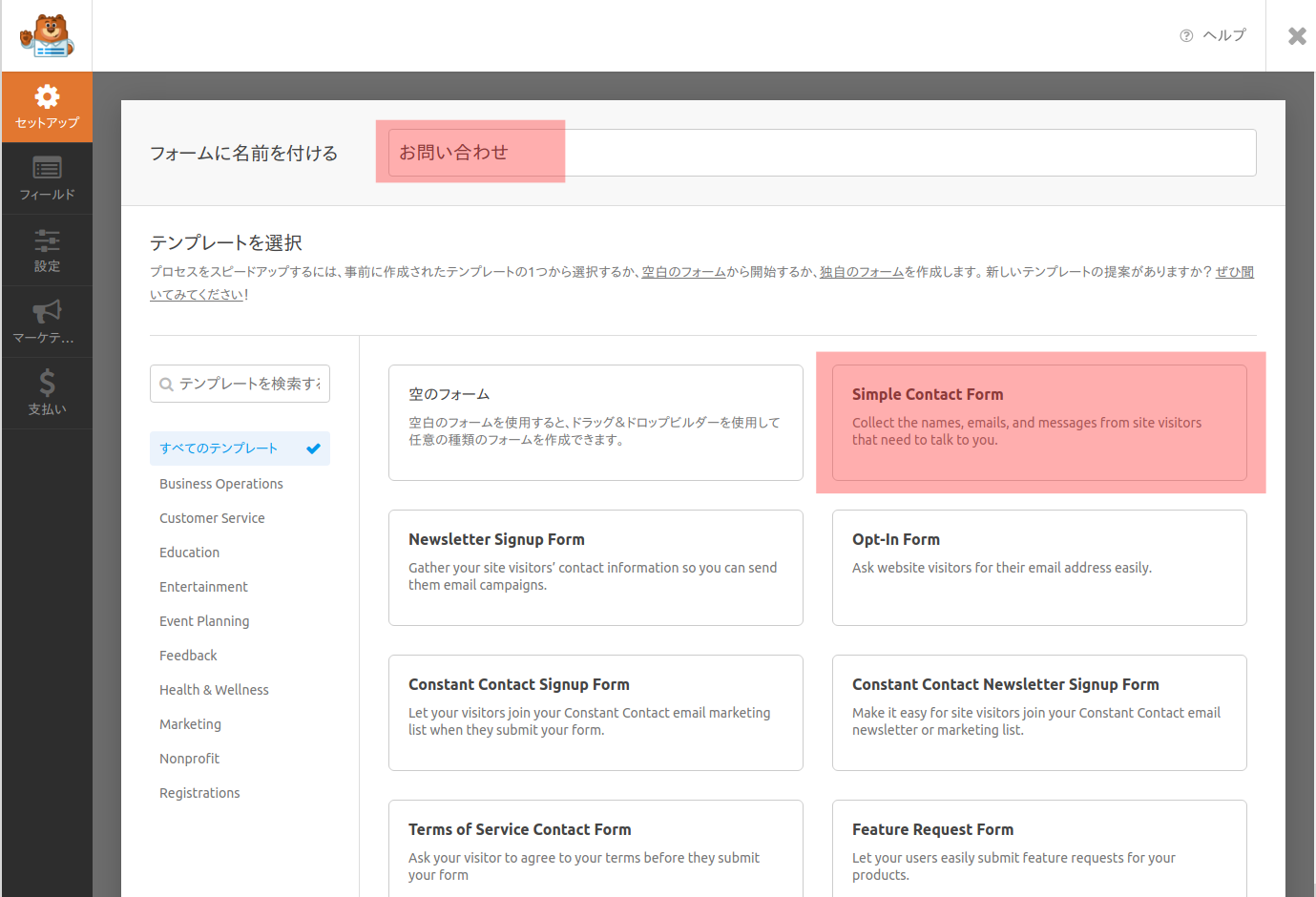Open ヘルプ via the question mark icon
The image size is (1316, 897).
[x=1185, y=34]
